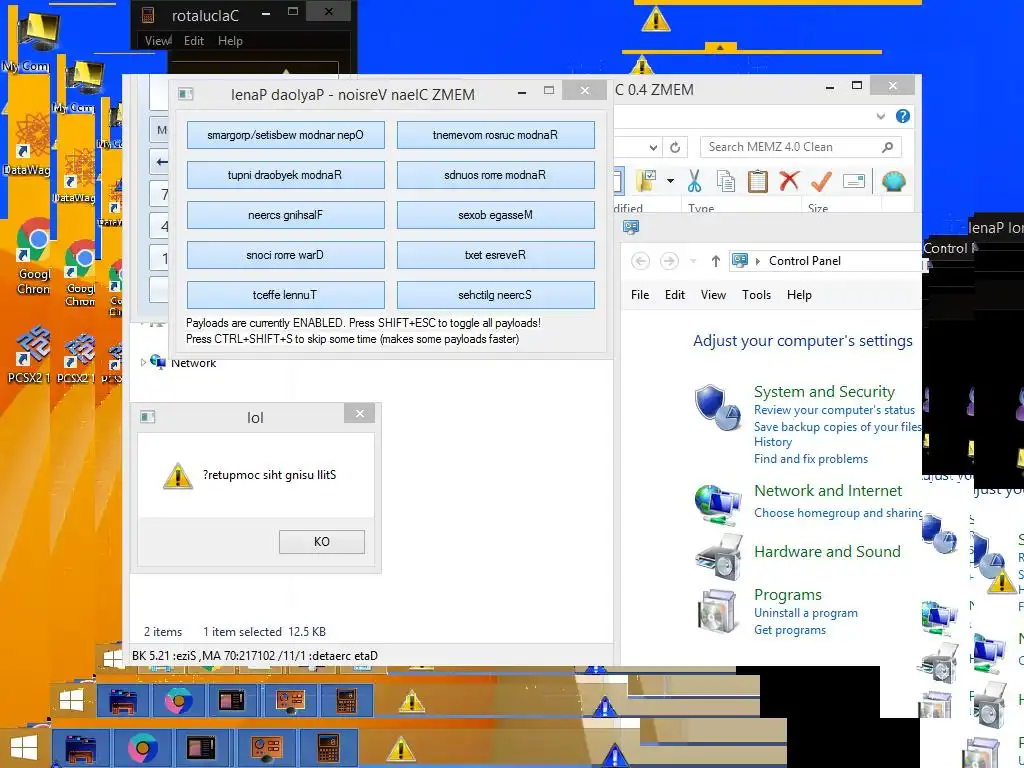Open the View menu in the rotaluclaC window
Viewport: 1024px width, 768px height.
158,40
